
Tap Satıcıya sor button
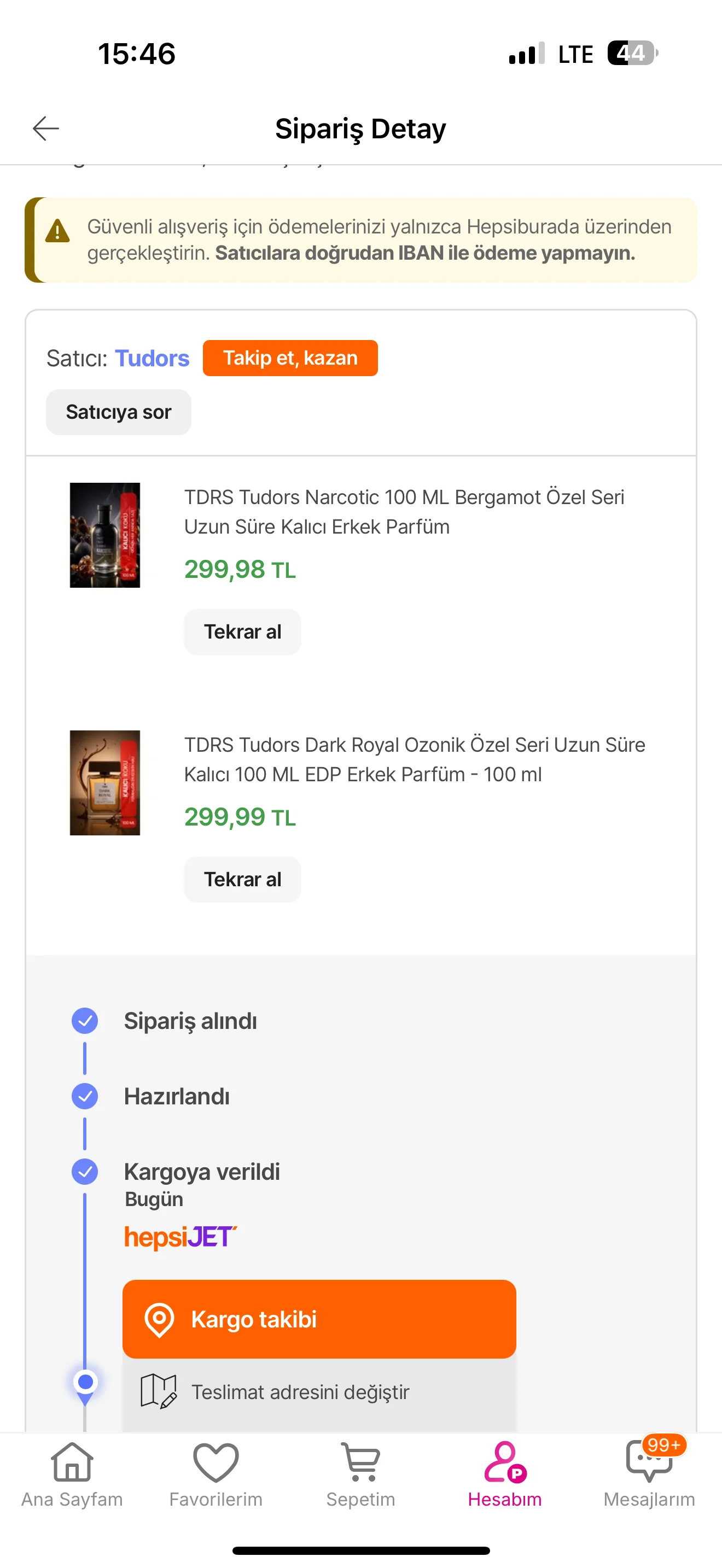click(119, 412)
